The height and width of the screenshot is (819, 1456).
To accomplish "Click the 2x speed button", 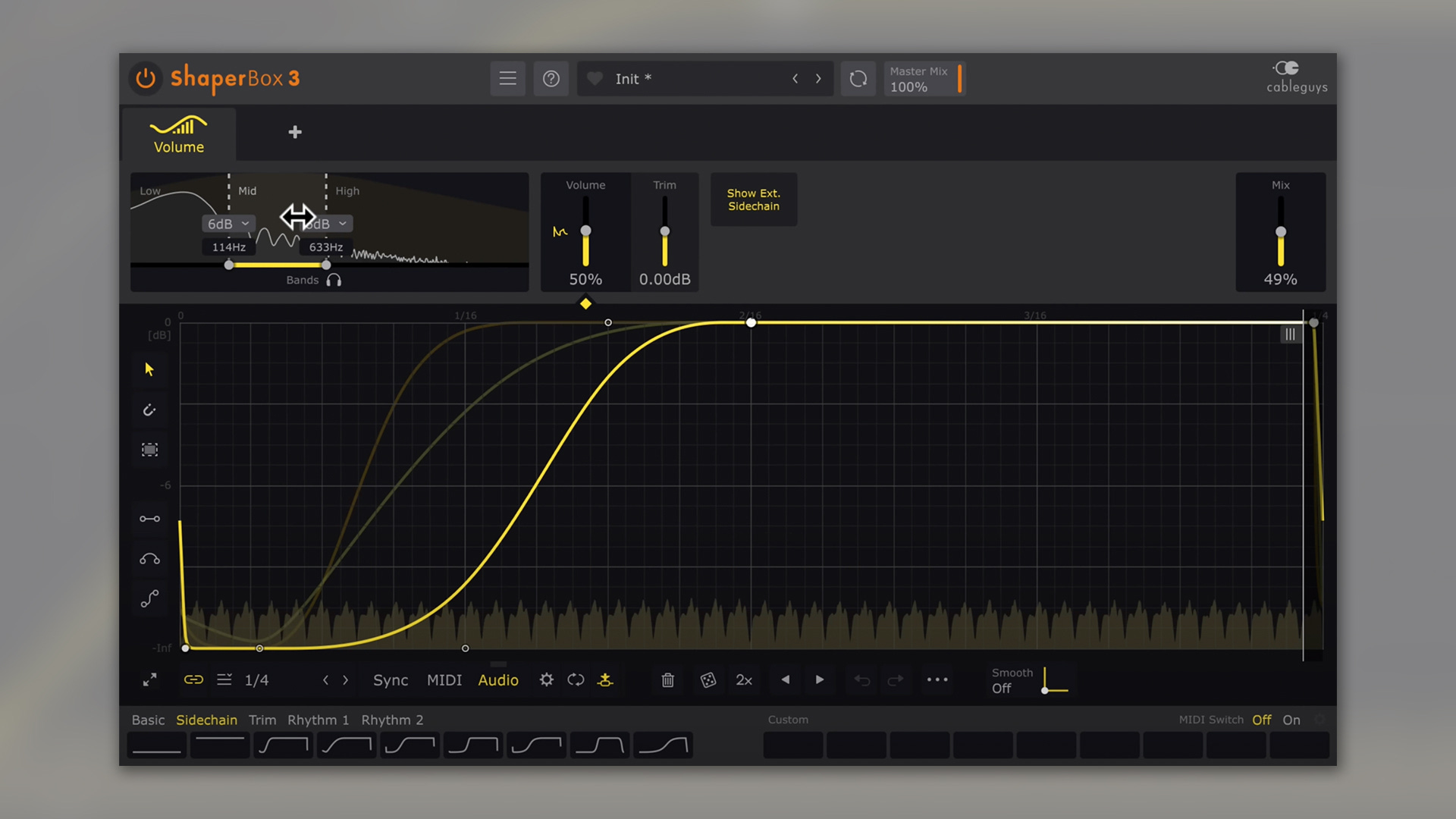I will (x=744, y=680).
